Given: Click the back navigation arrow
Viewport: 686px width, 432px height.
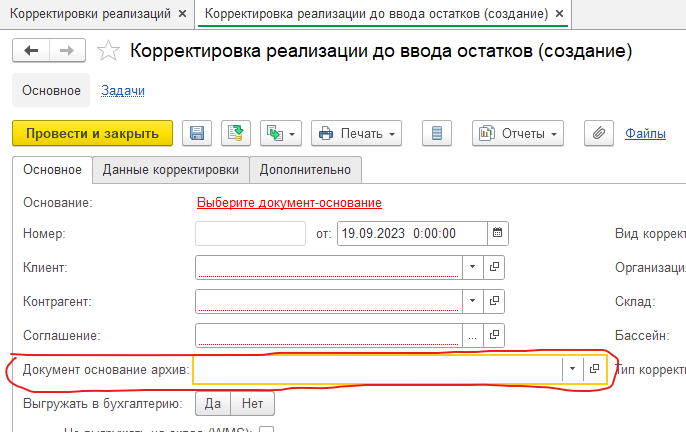Looking at the screenshot, I should [x=30, y=52].
